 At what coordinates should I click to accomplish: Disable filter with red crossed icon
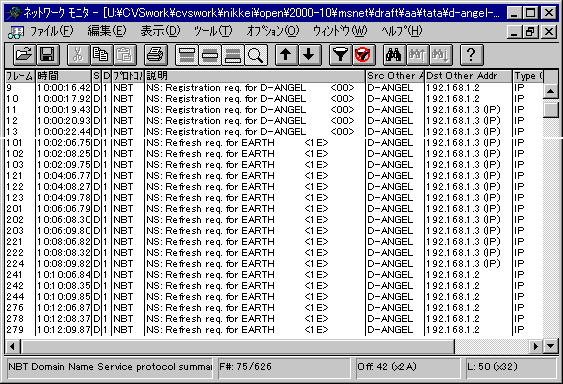click(x=363, y=55)
